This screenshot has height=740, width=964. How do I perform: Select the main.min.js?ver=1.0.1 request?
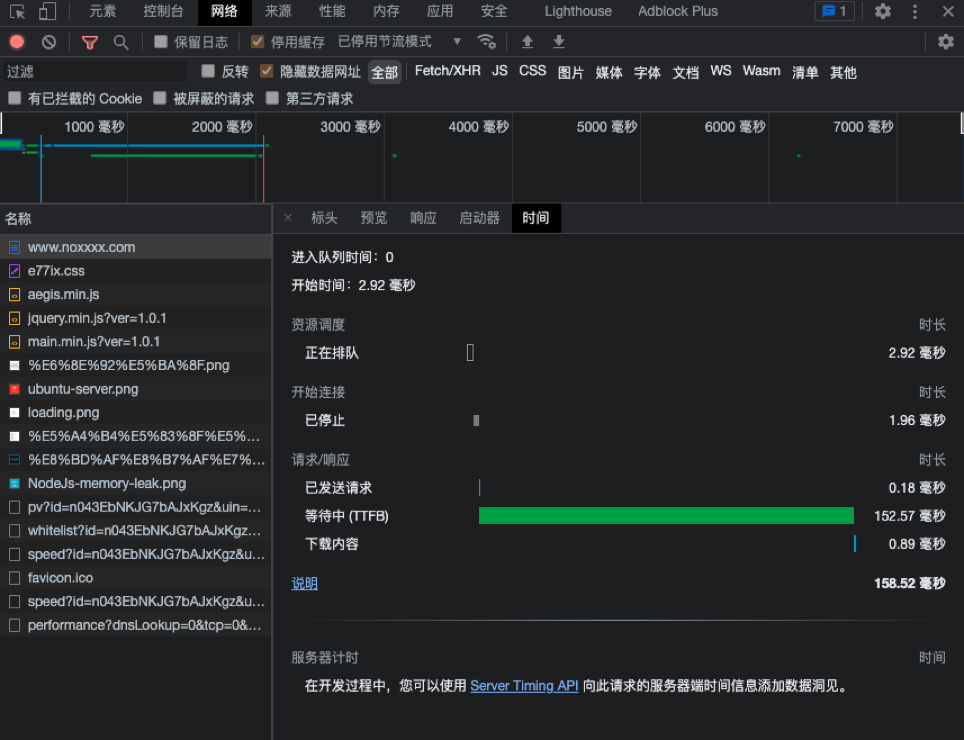[135, 342]
